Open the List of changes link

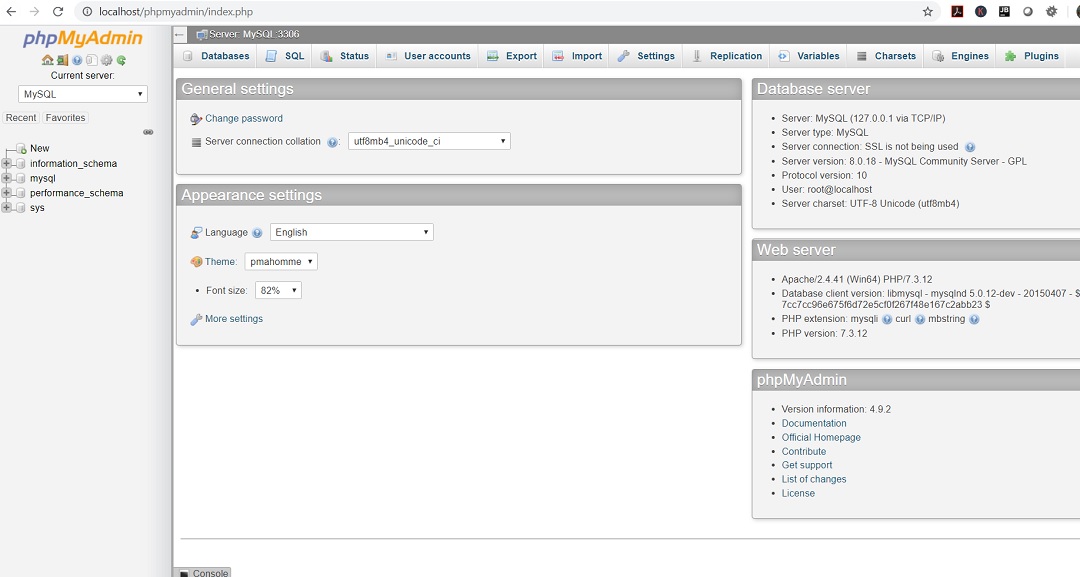pos(814,479)
